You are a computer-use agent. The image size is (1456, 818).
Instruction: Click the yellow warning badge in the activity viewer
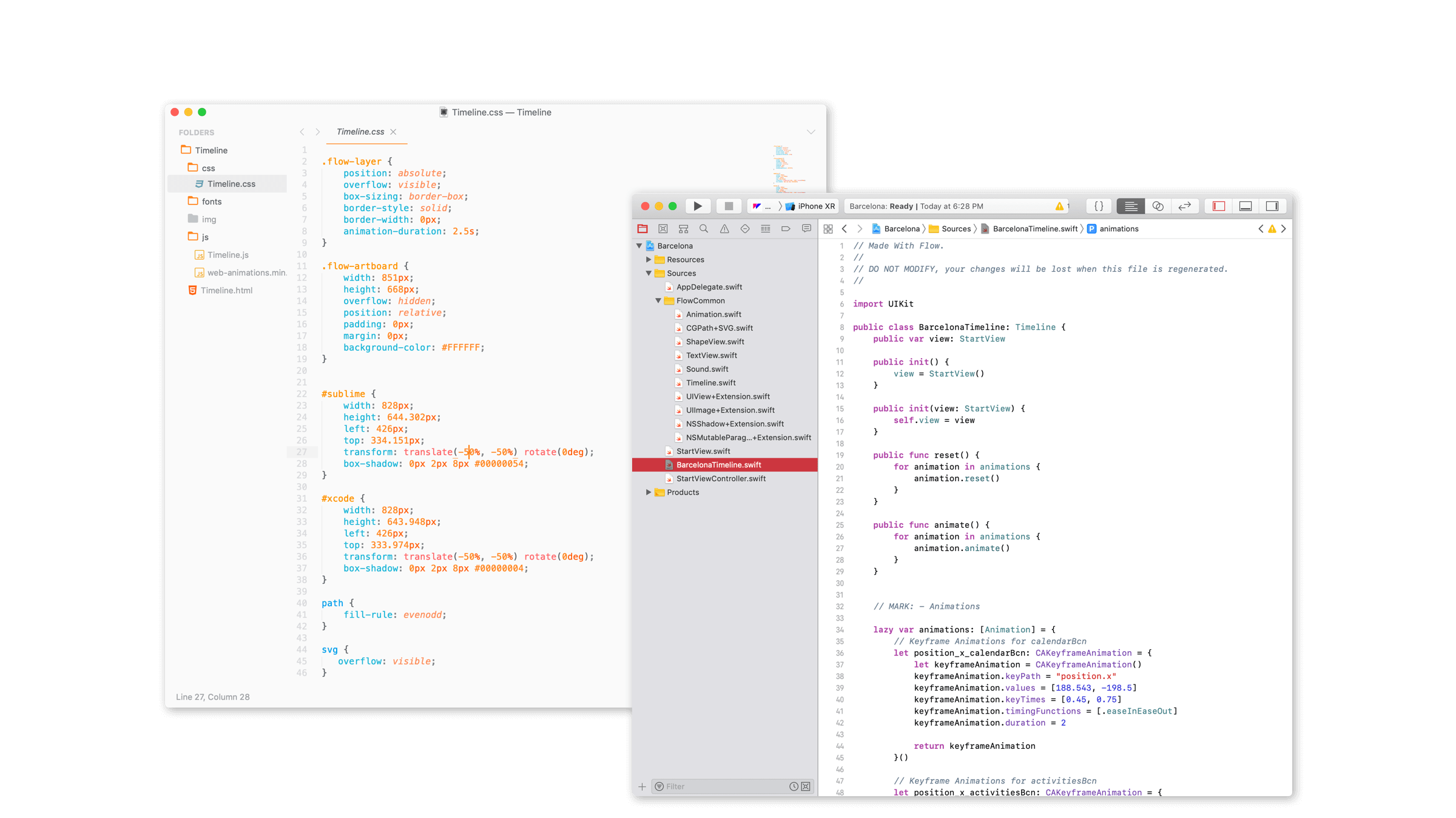coord(1059,206)
